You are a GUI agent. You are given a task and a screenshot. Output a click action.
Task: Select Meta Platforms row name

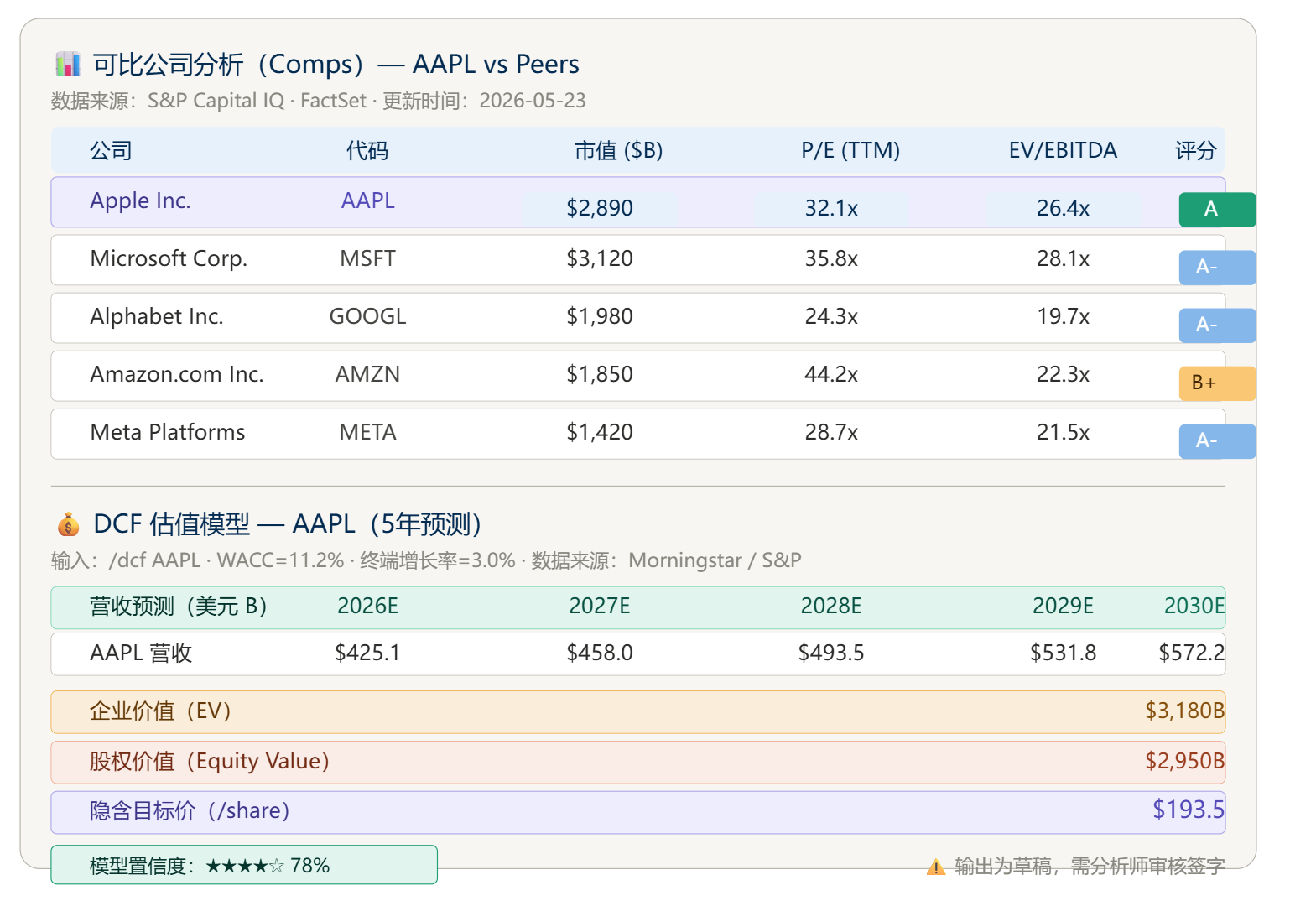click(168, 432)
